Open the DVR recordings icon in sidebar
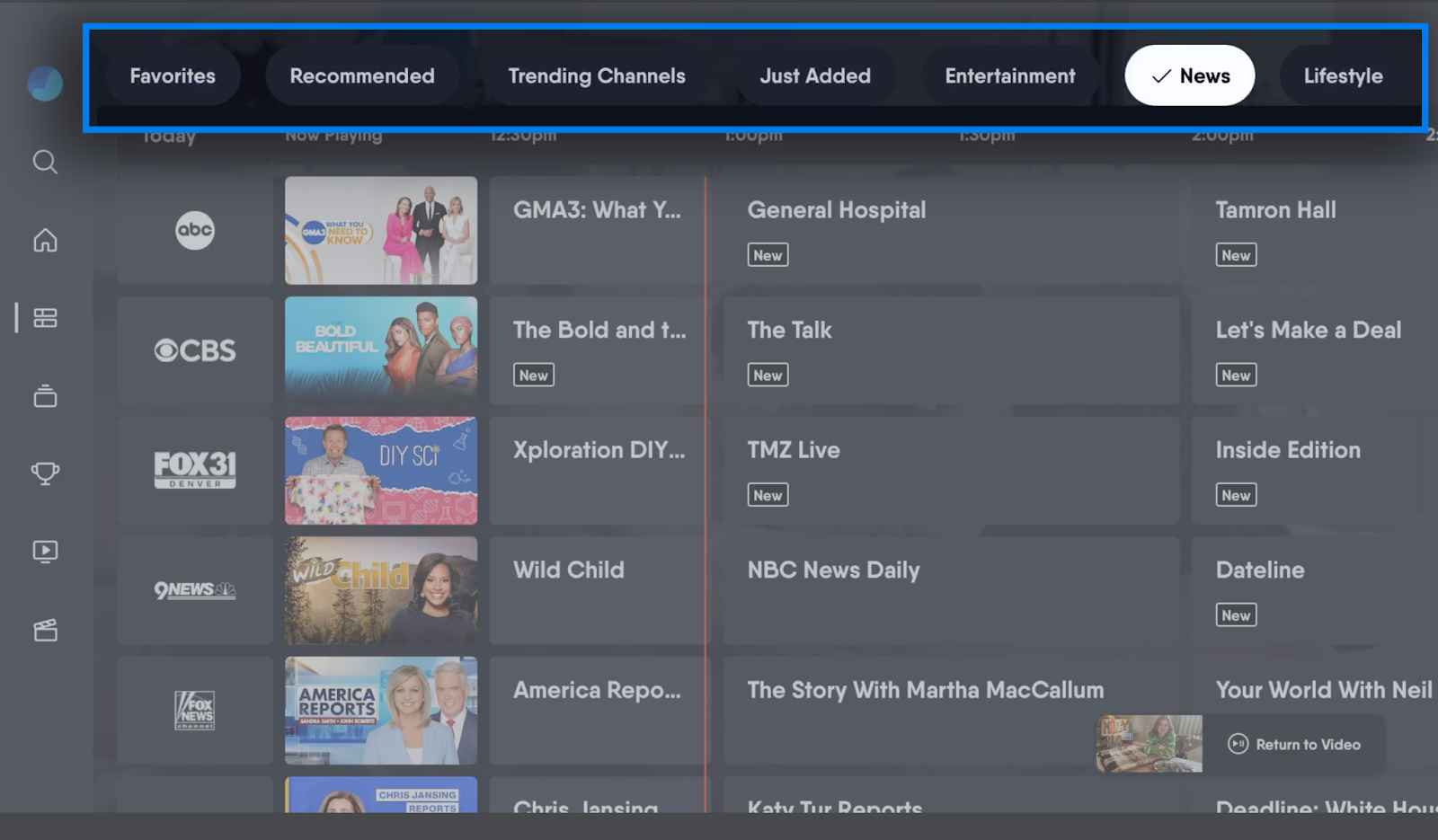 pyautogui.click(x=44, y=395)
